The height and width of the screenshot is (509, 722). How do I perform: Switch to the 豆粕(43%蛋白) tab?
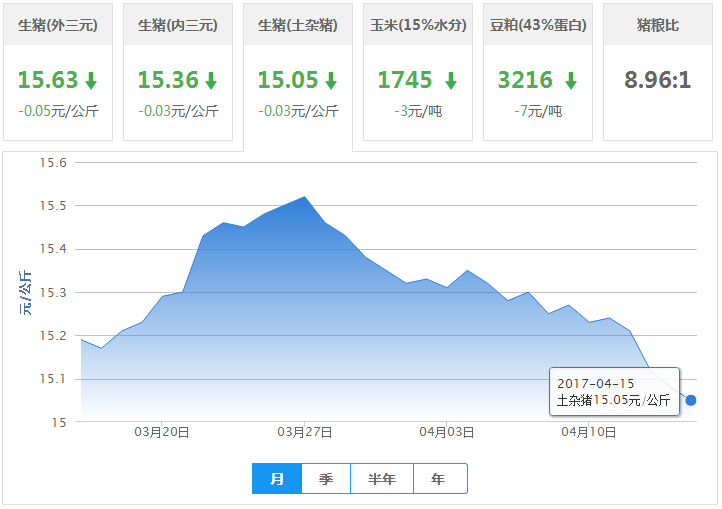point(538,25)
